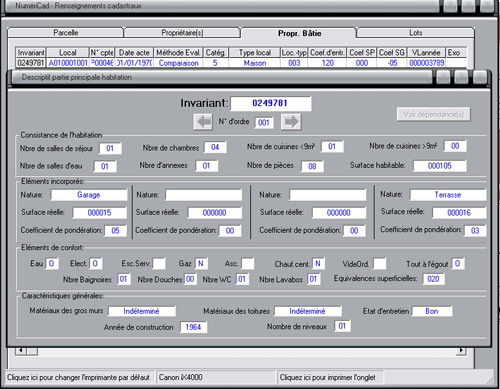Click the Matériaux des toitures field

coord(308,311)
